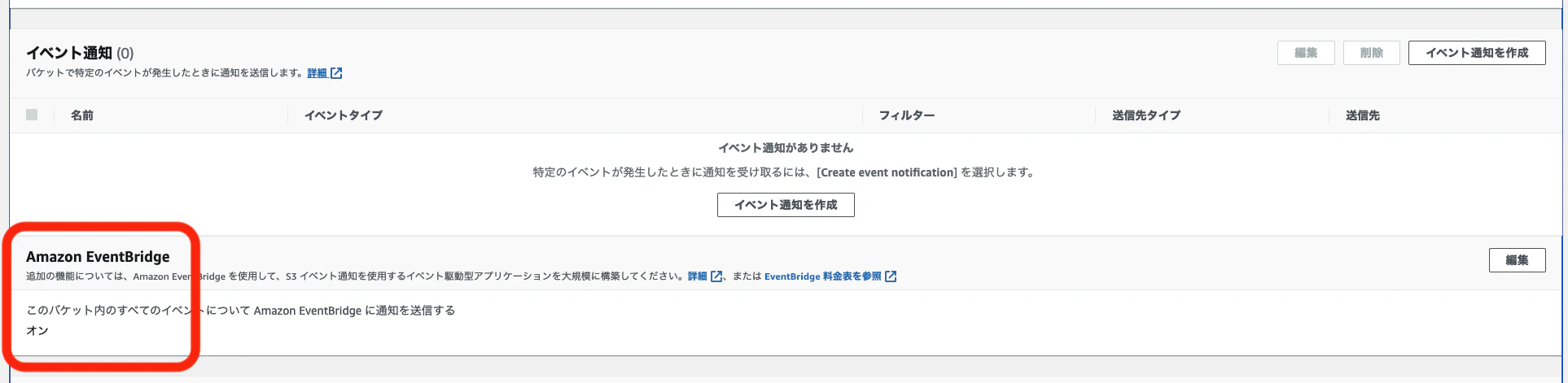
Task: Click the イベント通知を作成 button in empty table
Action: coord(786,205)
